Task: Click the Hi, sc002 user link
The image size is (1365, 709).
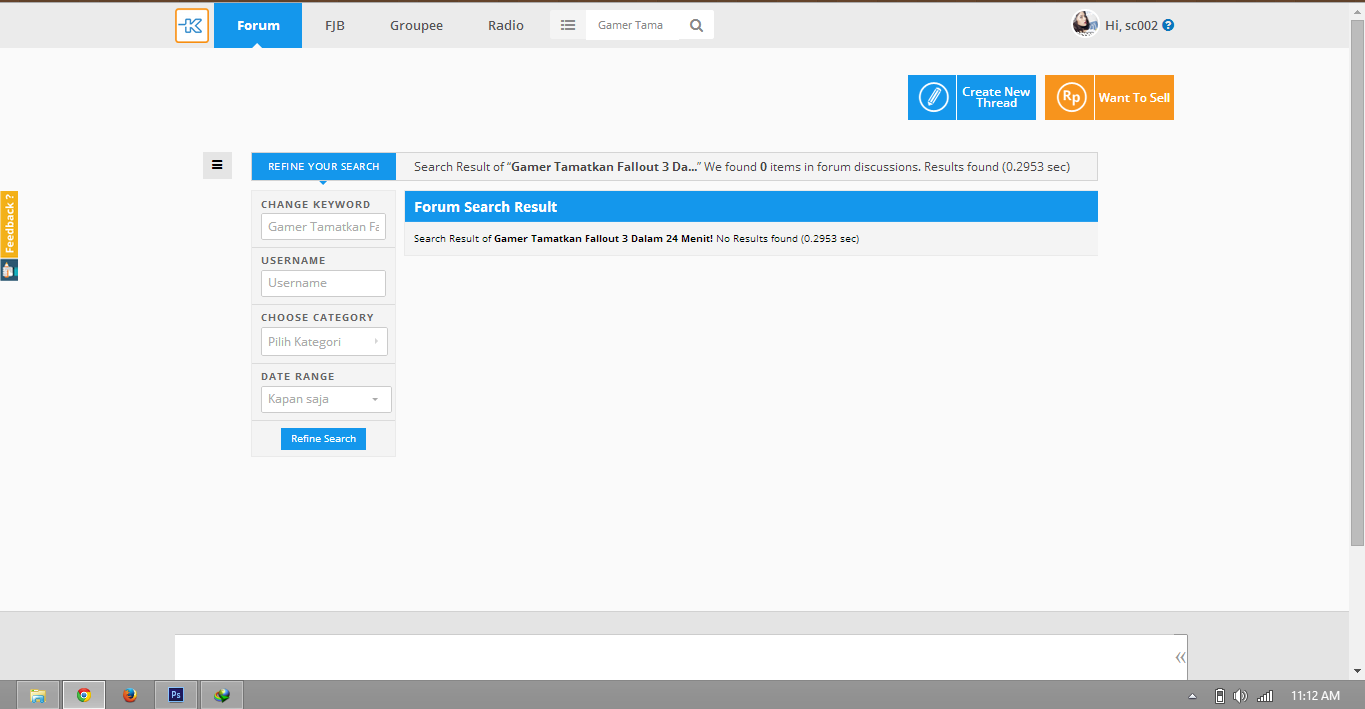Action: tap(1131, 25)
